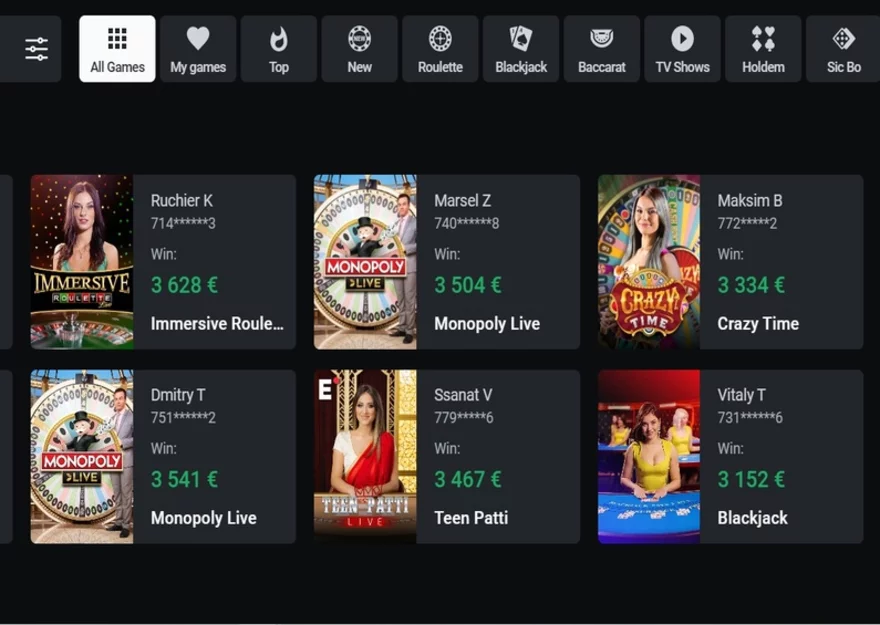Select the TV Shows play icon
This screenshot has height=625, width=880.
[x=682, y=49]
